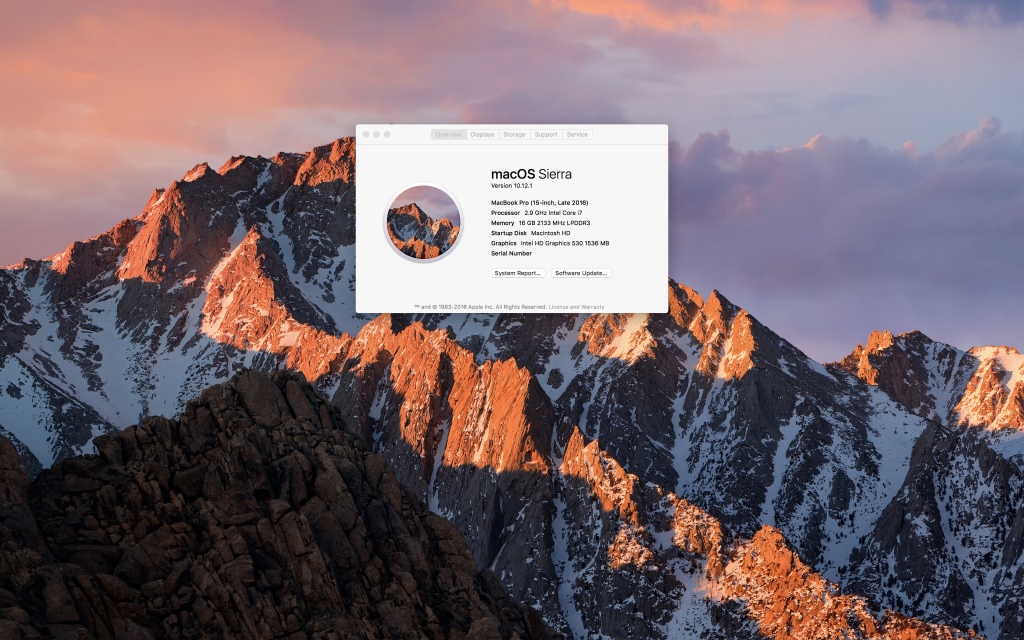Open the License and Warranty link
The height and width of the screenshot is (640, 1024).
click(577, 307)
